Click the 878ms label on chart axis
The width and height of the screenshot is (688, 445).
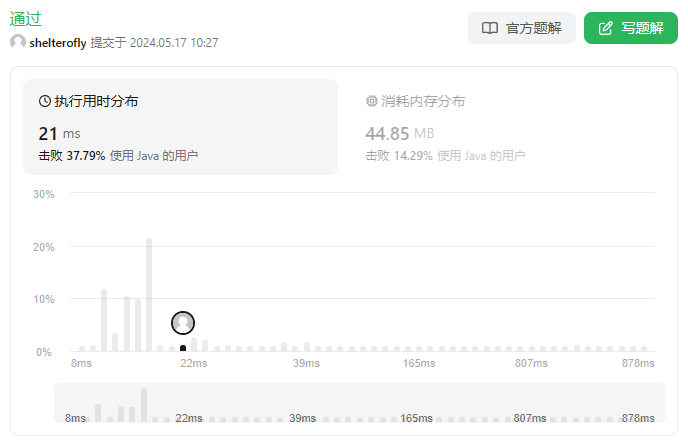[x=638, y=363]
